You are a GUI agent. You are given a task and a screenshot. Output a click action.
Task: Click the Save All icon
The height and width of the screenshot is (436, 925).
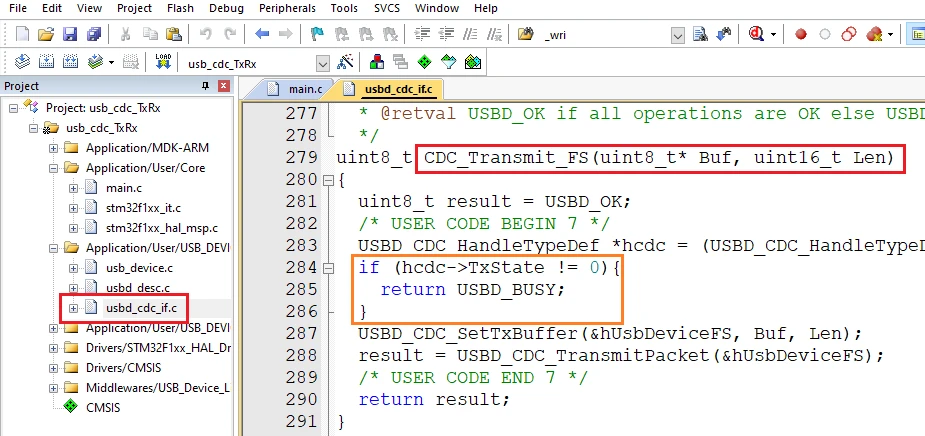click(94, 34)
